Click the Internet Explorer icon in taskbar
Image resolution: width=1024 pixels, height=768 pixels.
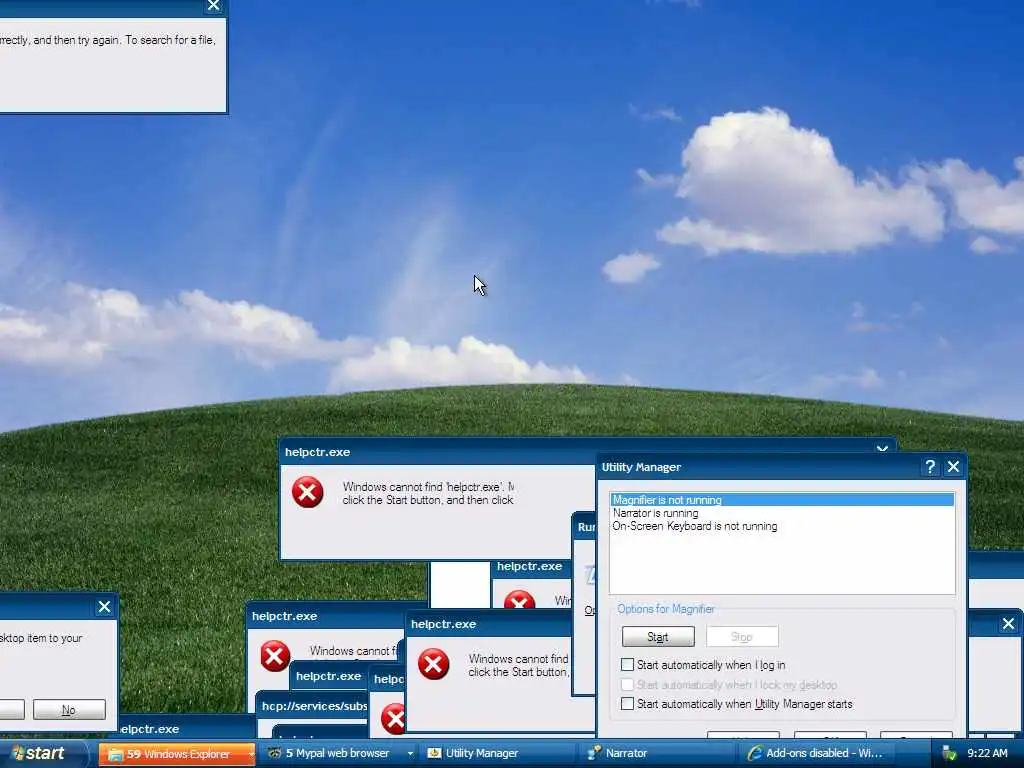tap(755, 754)
